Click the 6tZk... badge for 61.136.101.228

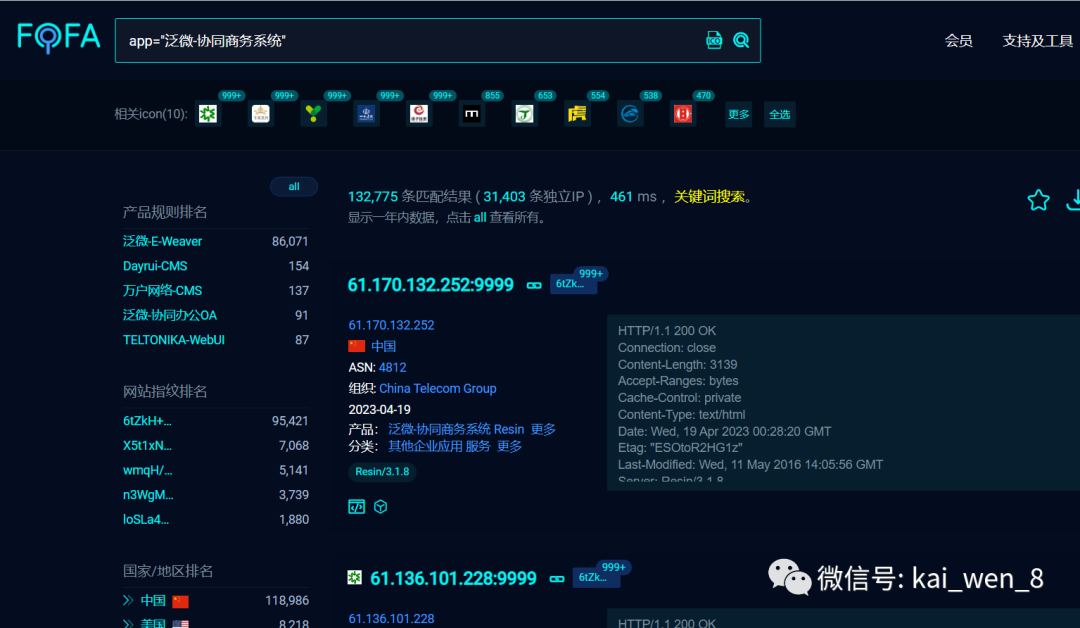595,577
